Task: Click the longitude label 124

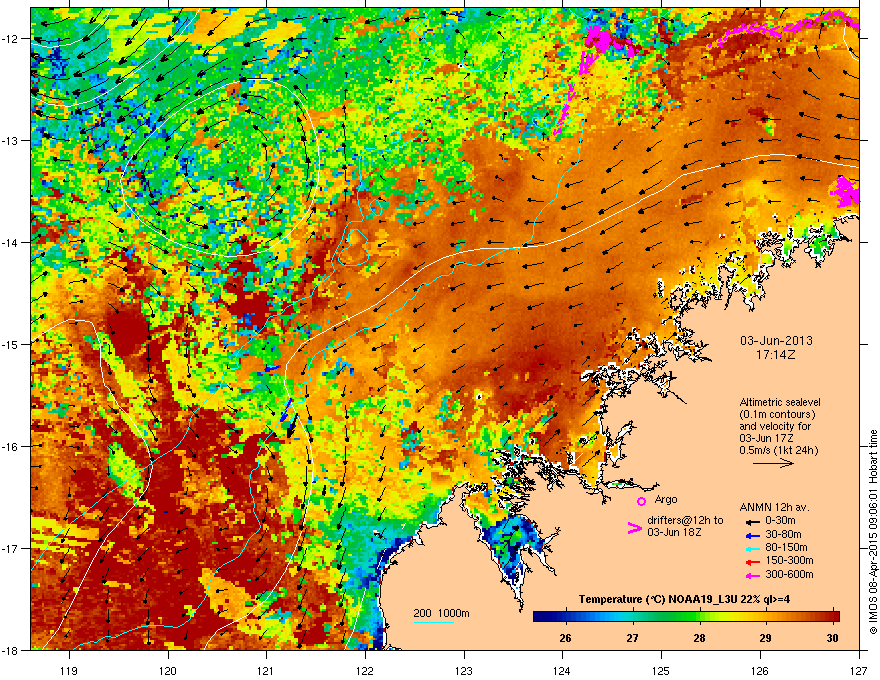Action: pyautogui.click(x=562, y=670)
